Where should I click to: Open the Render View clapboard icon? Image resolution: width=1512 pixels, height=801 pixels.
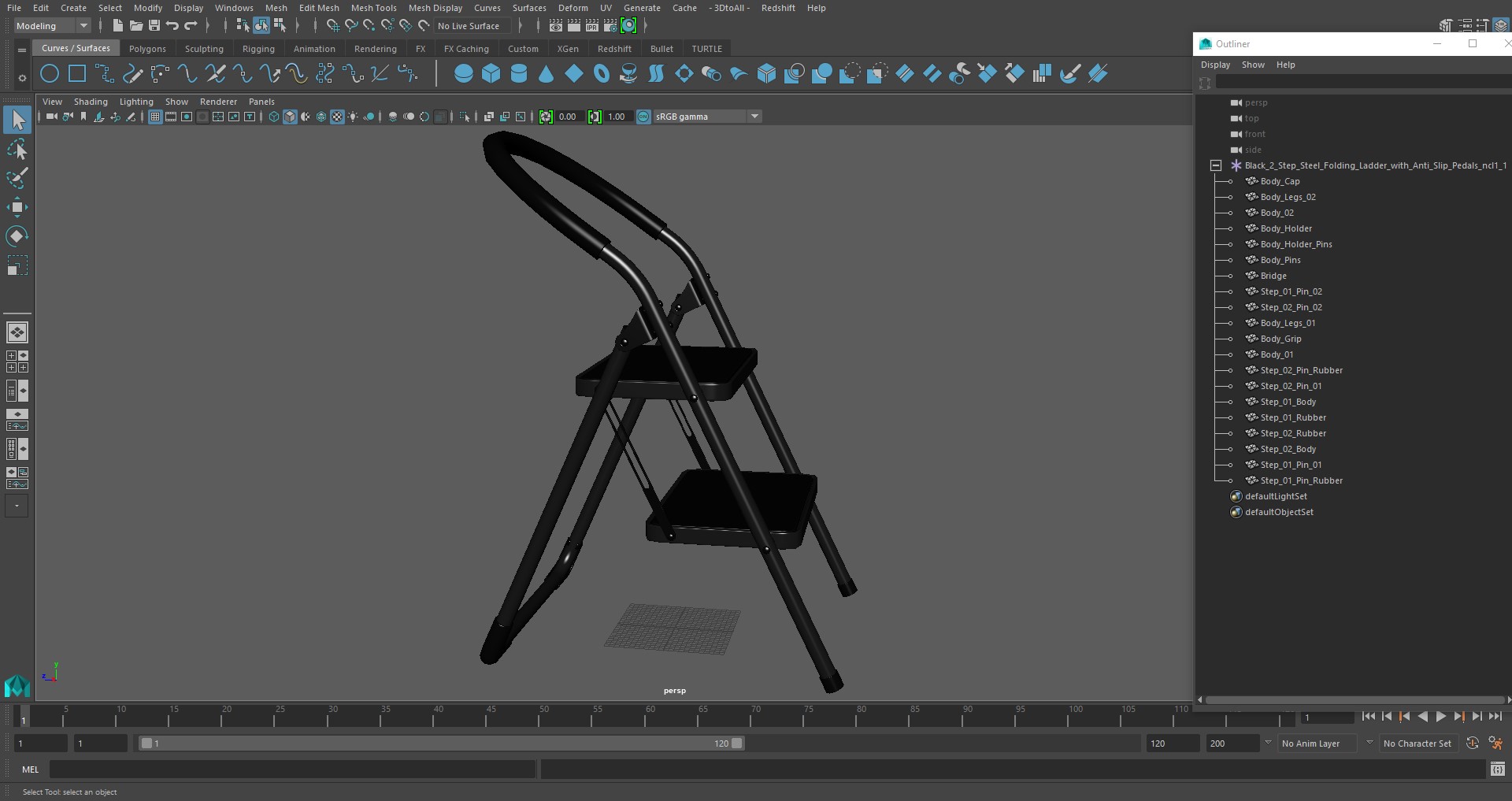coord(556,26)
